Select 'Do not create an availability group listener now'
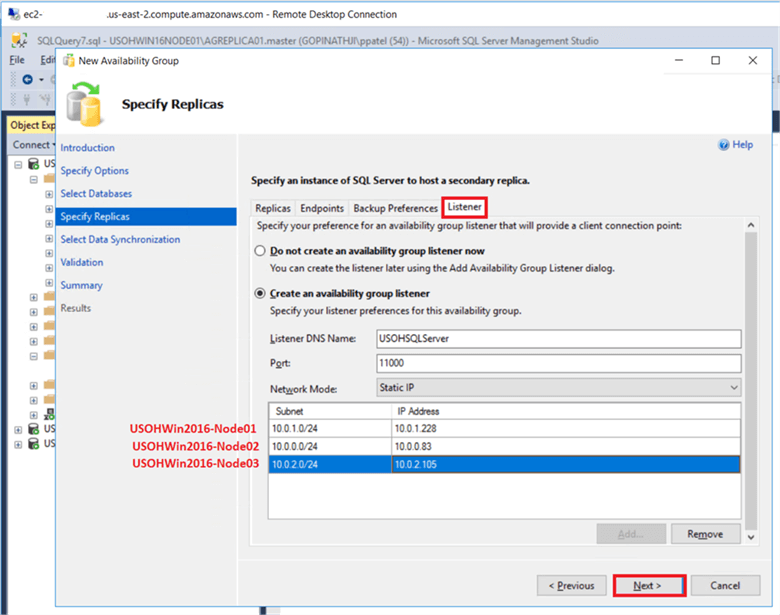The width and height of the screenshot is (780, 615). (x=260, y=251)
